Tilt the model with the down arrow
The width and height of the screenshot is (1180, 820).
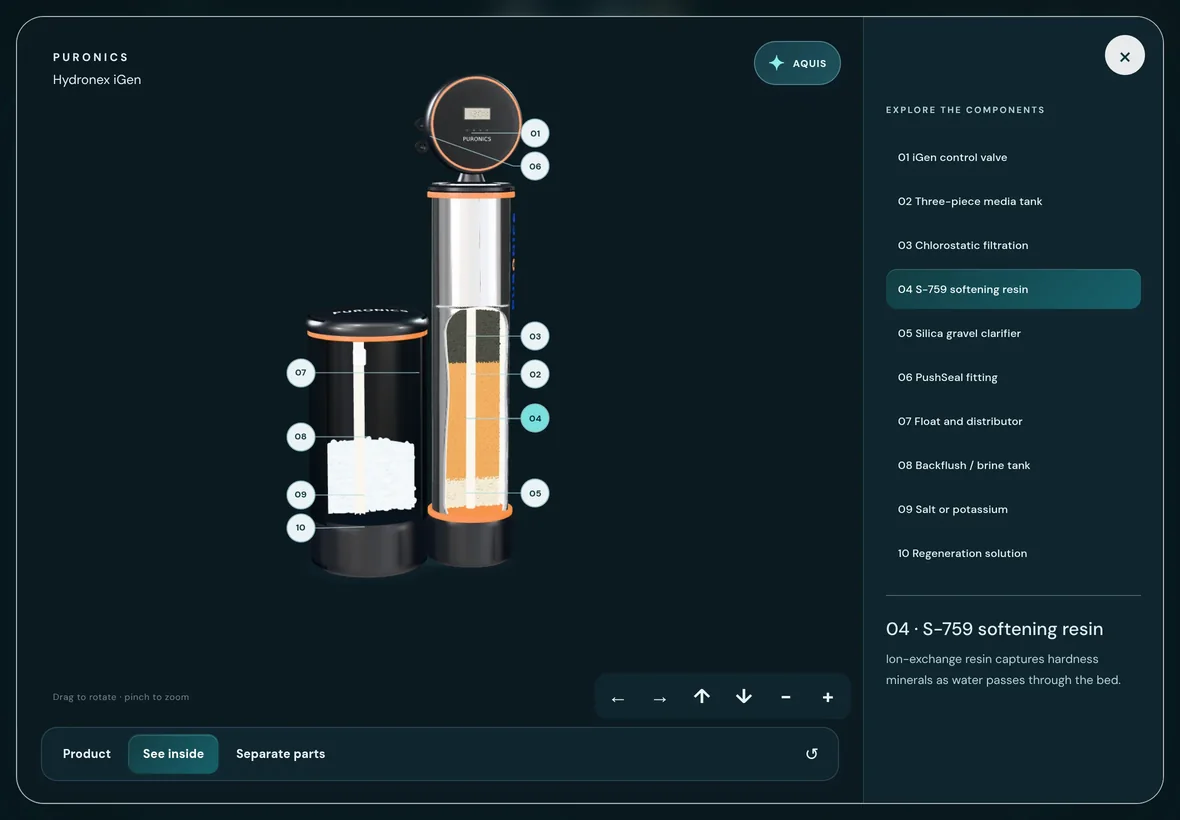[744, 697]
